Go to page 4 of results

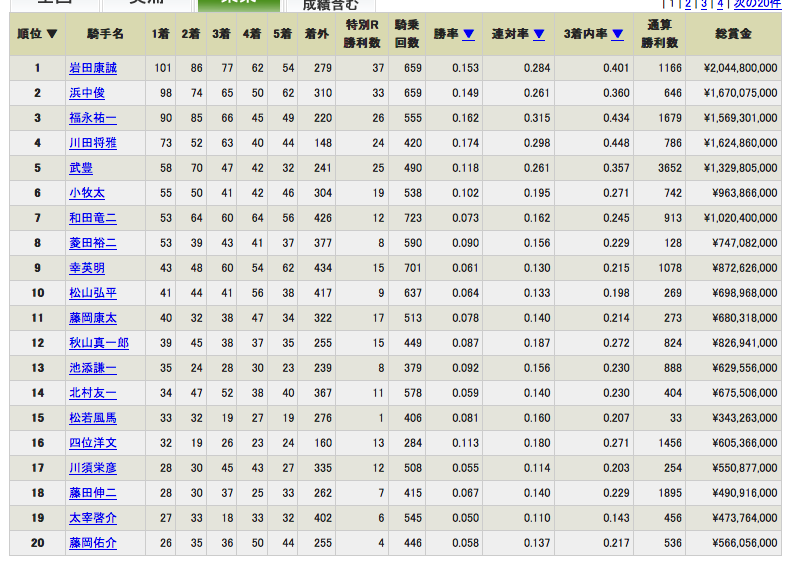point(720,4)
